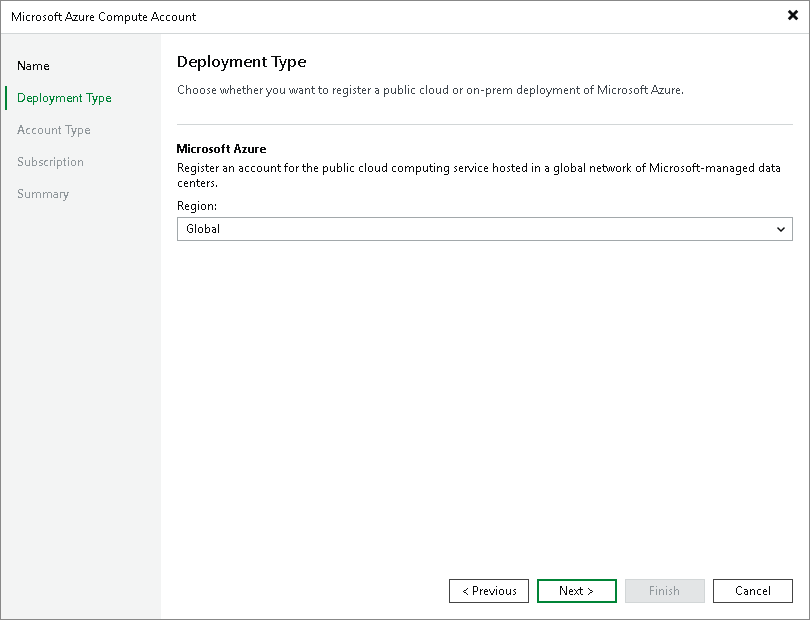Close the Microsoft Azure Compute Account dialog

coord(792,16)
